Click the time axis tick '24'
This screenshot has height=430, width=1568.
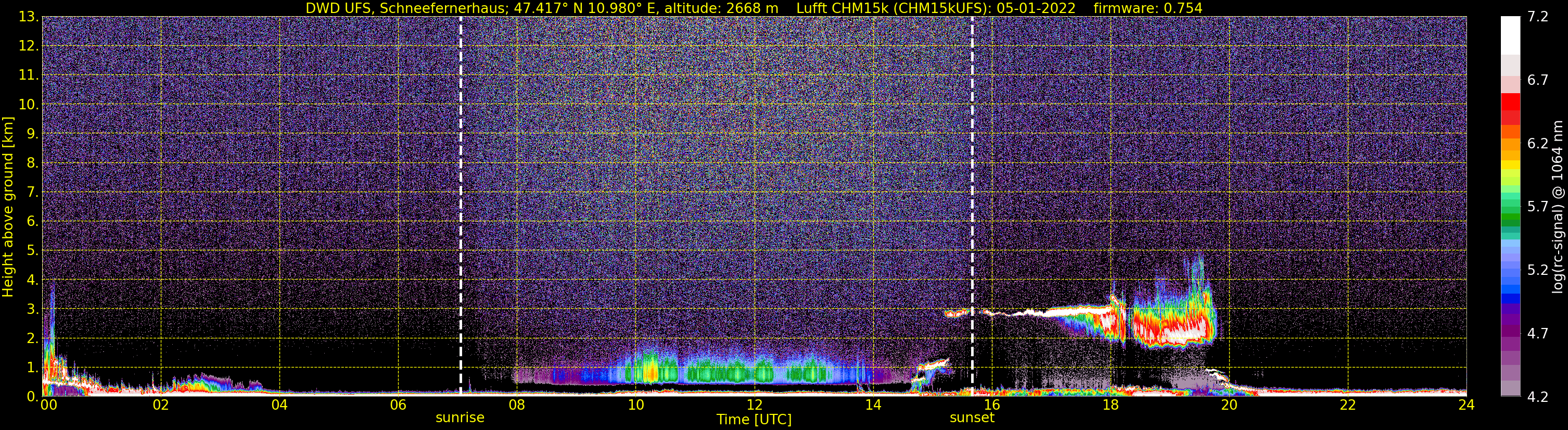[x=1467, y=406]
